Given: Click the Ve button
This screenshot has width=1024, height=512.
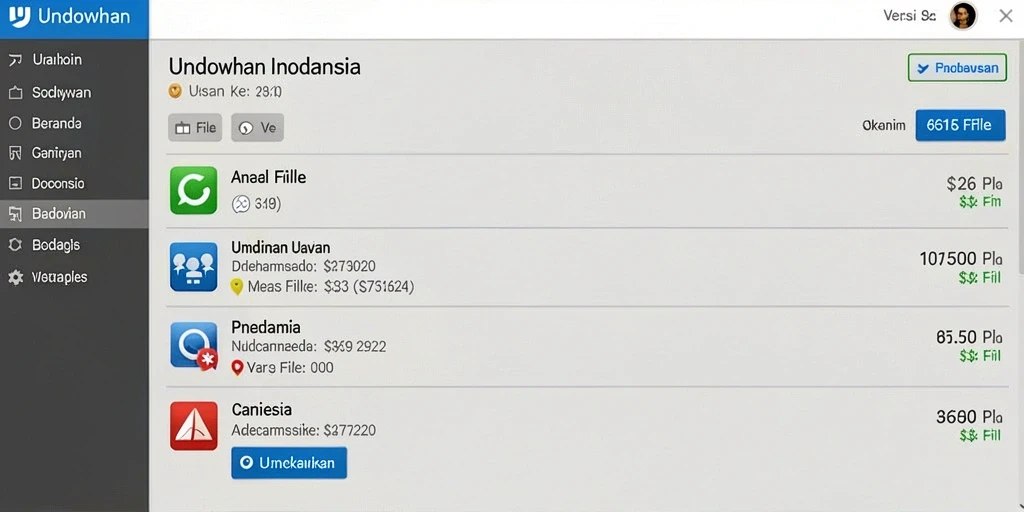Looking at the screenshot, I should [257, 128].
